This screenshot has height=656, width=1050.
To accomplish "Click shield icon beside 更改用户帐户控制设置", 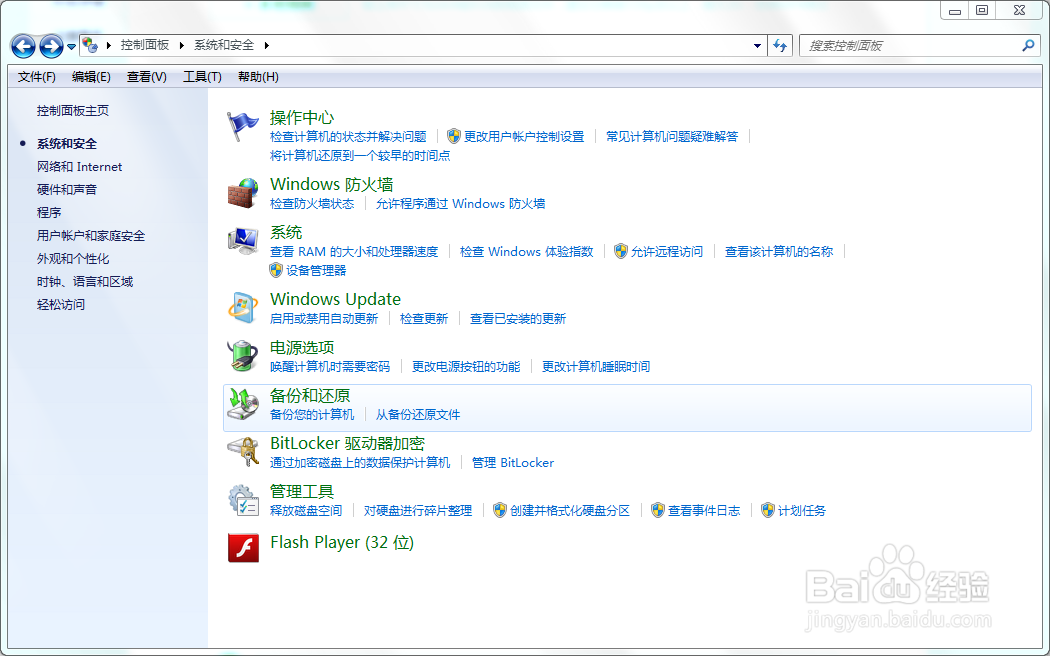I will 454,136.
